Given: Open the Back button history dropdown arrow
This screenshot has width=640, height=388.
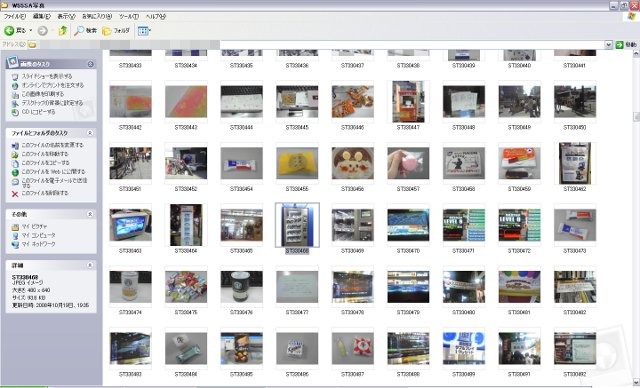Looking at the screenshot, I should [x=31, y=31].
